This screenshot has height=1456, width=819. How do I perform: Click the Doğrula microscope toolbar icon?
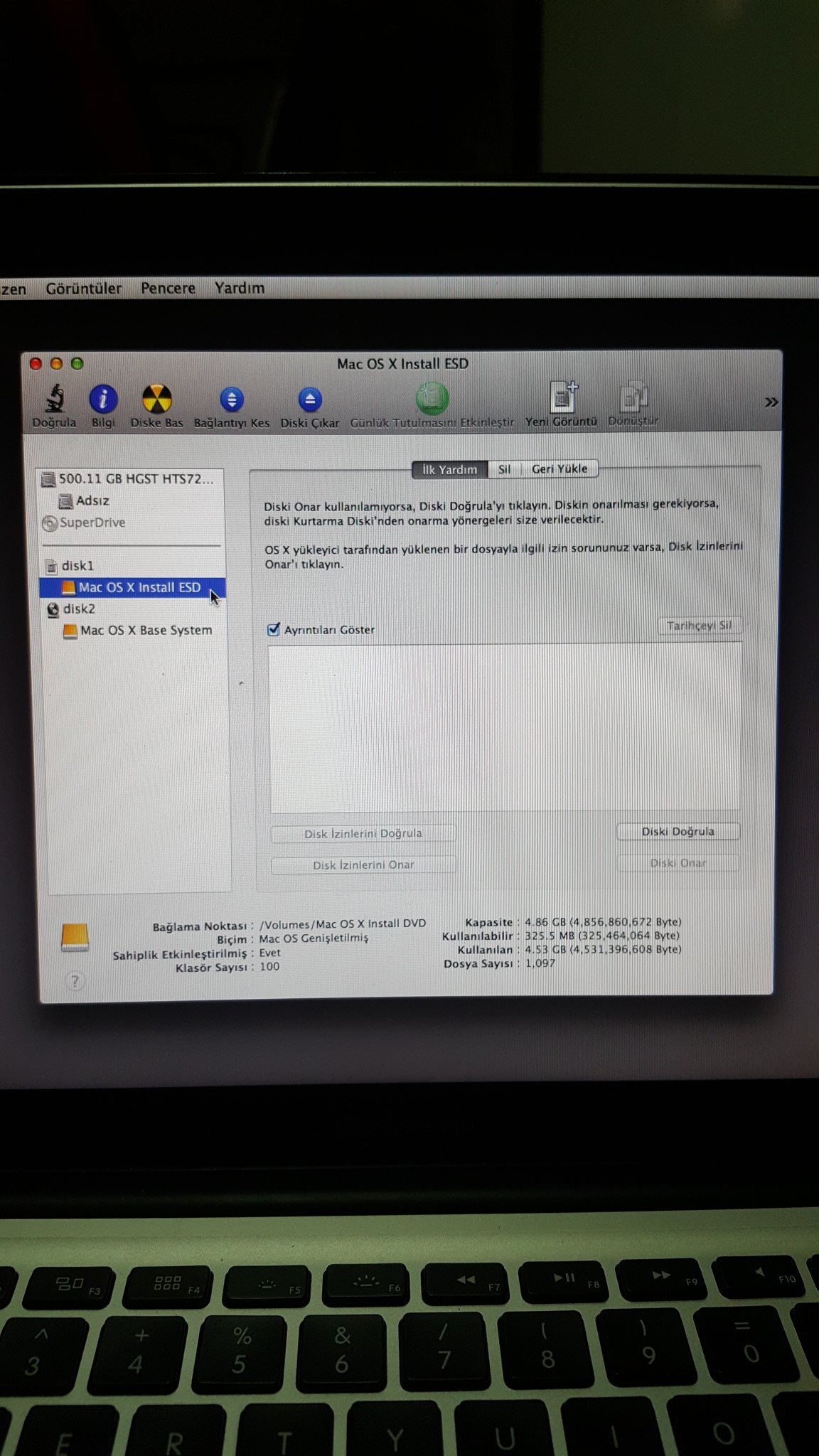(55, 399)
